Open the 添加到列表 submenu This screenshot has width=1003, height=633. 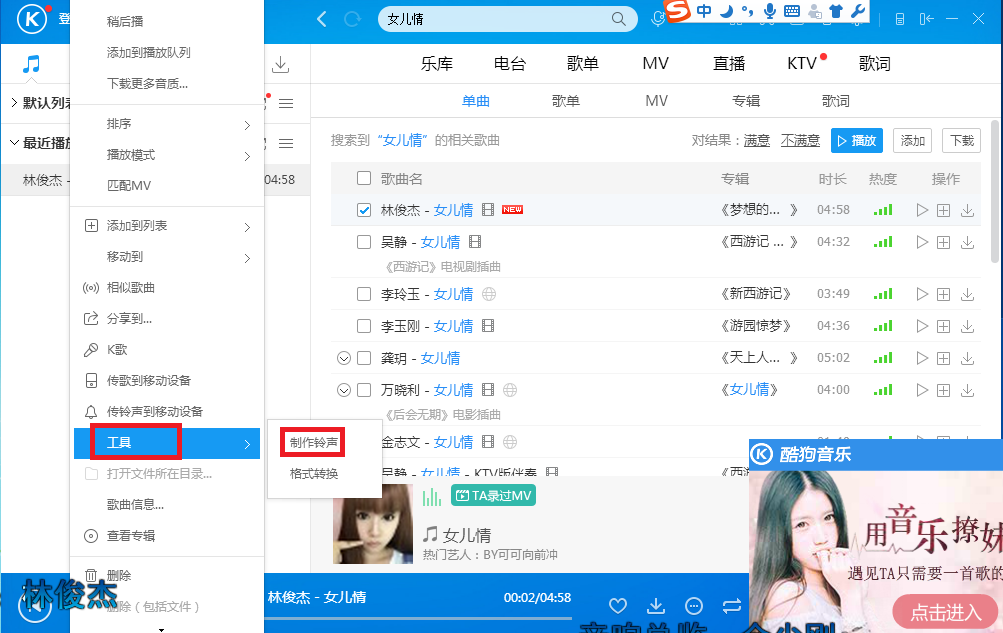point(167,226)
